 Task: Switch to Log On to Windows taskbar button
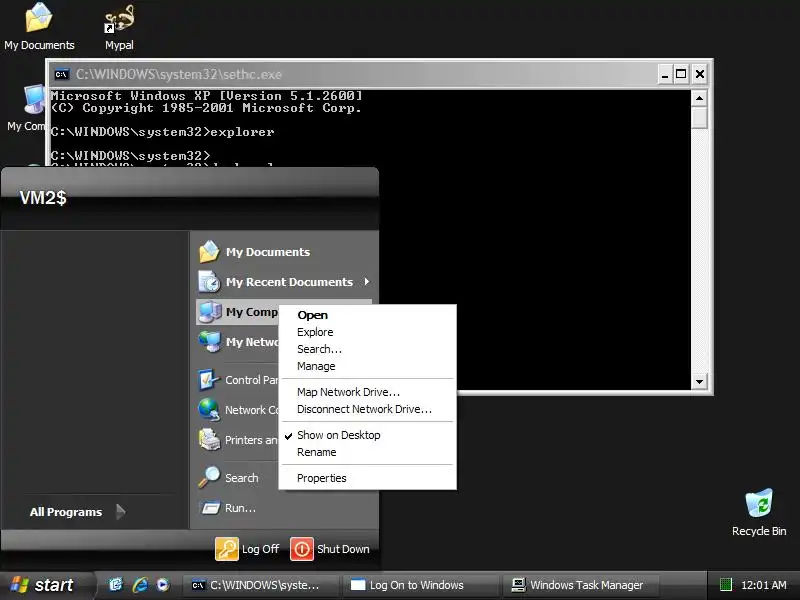tap(419, 585)
